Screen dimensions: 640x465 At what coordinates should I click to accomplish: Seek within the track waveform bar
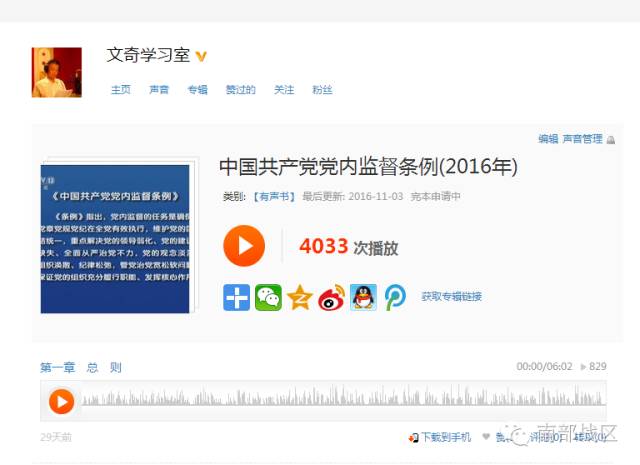[344, 396]
